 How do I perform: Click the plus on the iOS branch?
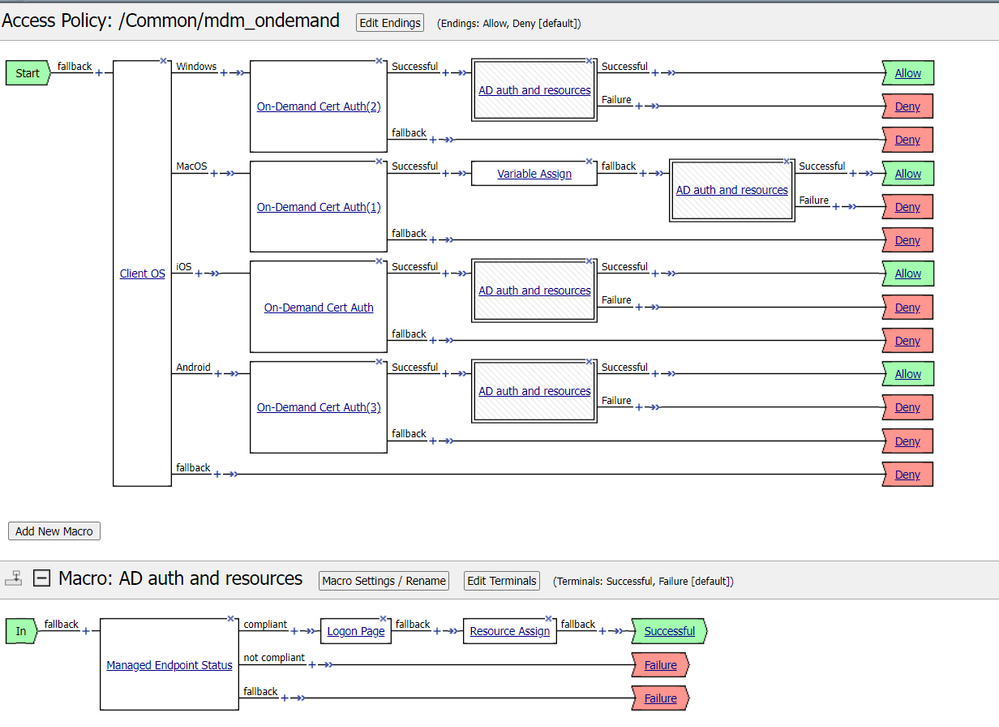199,273
